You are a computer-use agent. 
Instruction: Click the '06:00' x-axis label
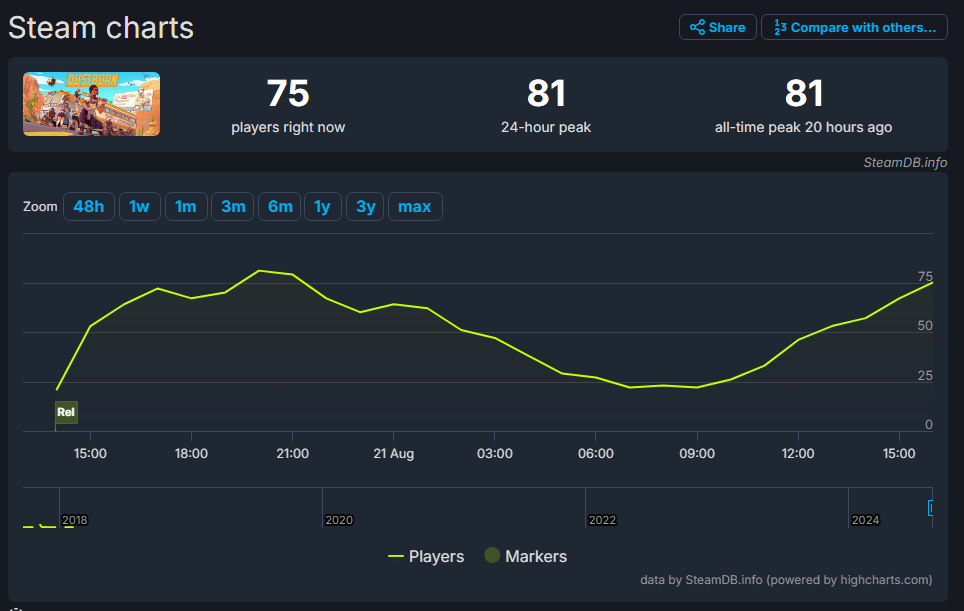pos(596,454)
